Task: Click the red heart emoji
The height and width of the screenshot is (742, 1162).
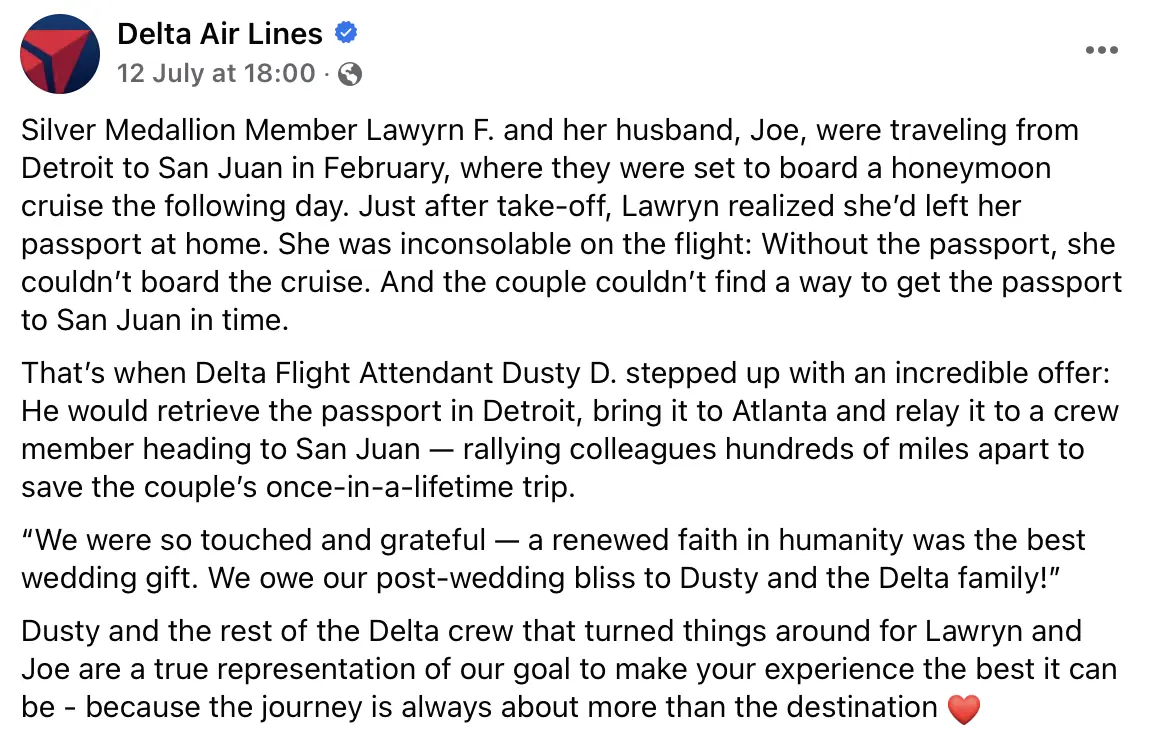Action: (x=962, y=708)
